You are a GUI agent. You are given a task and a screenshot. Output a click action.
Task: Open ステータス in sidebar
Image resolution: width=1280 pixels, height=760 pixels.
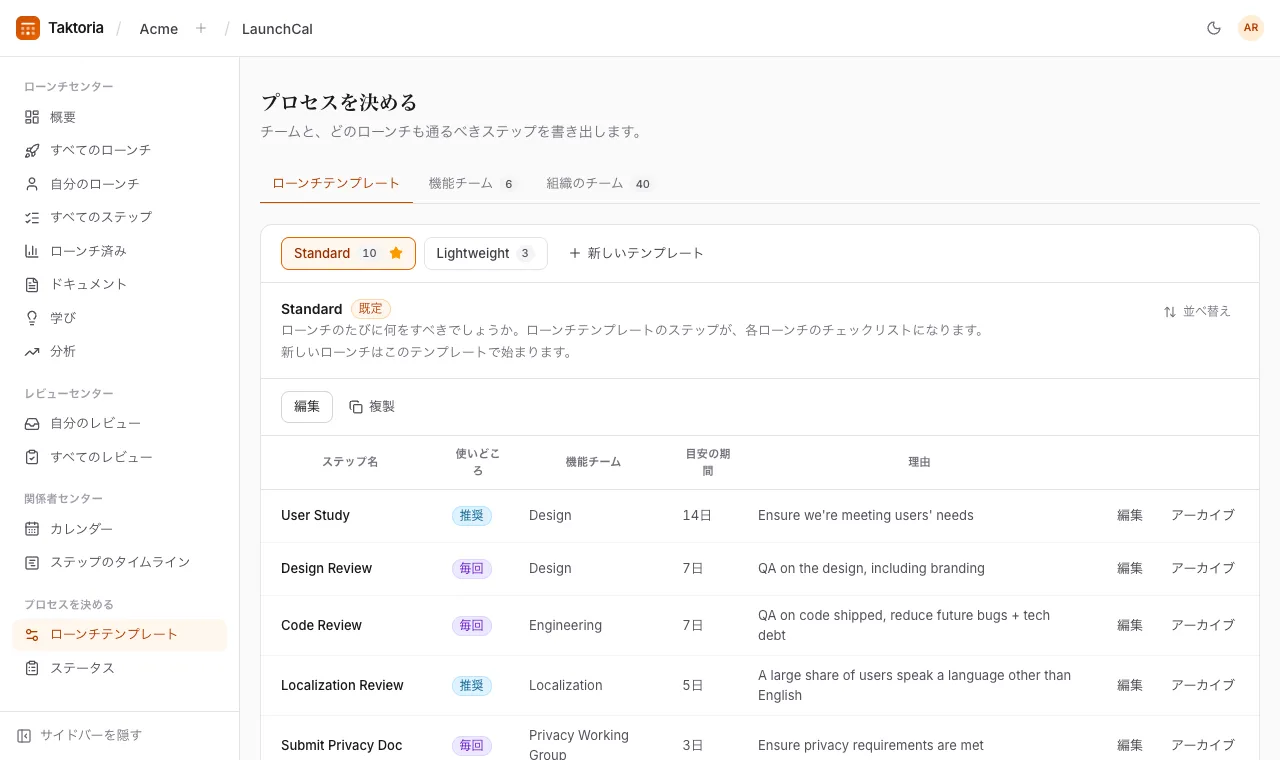coord(119,668)
